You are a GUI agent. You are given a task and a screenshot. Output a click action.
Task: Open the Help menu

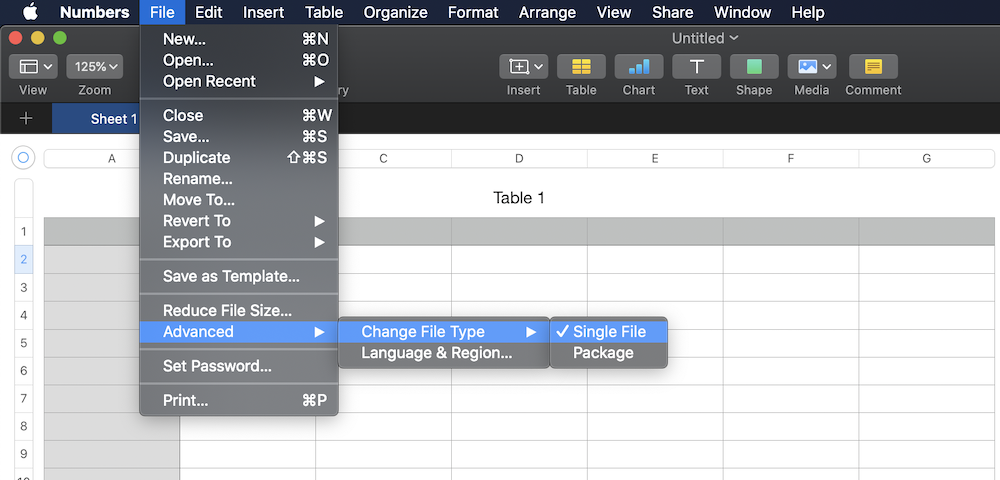[x=807, y=12]
